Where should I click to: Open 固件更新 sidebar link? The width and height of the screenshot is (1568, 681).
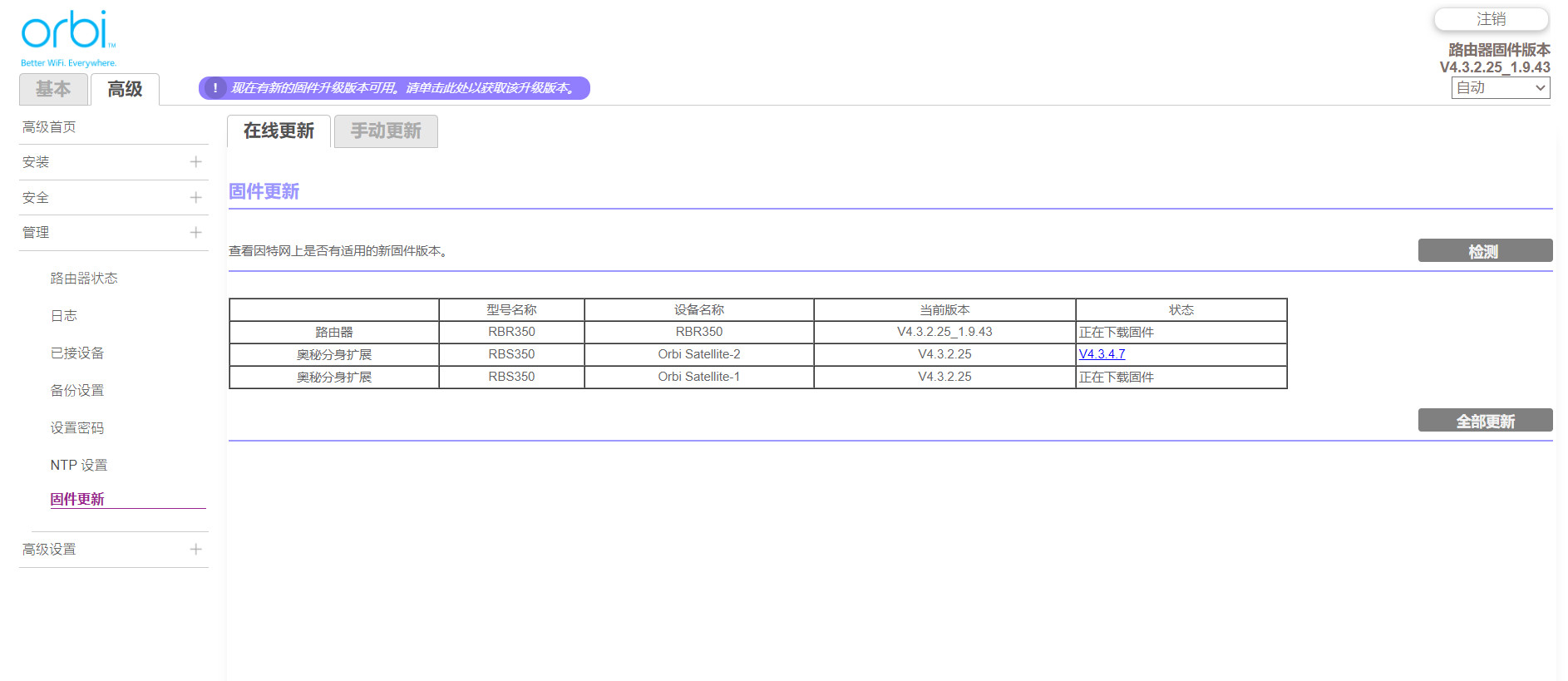click(77, 500)
